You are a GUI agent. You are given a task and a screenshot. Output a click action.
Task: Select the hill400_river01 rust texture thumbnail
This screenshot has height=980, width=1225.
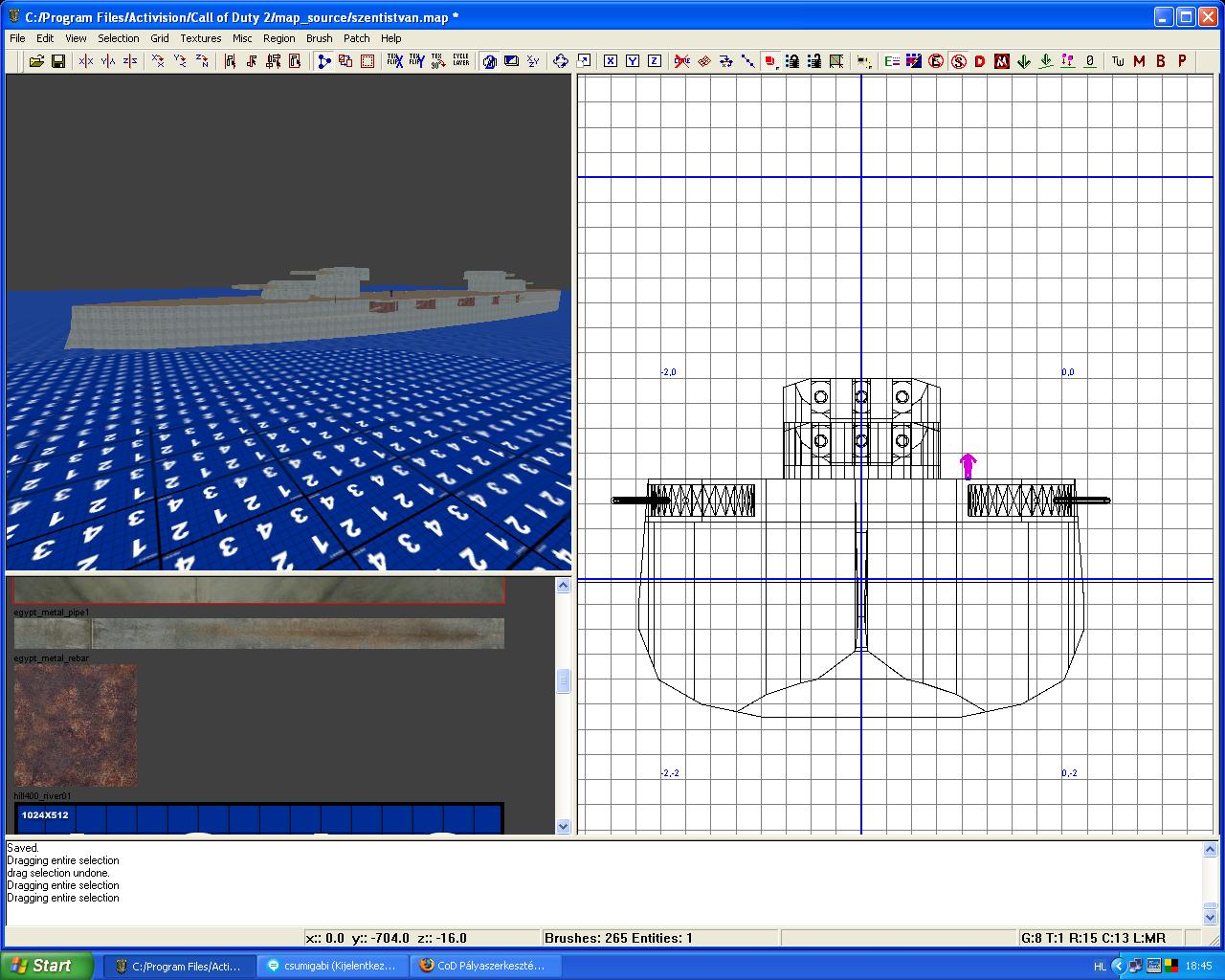click(x=76, y=725)
